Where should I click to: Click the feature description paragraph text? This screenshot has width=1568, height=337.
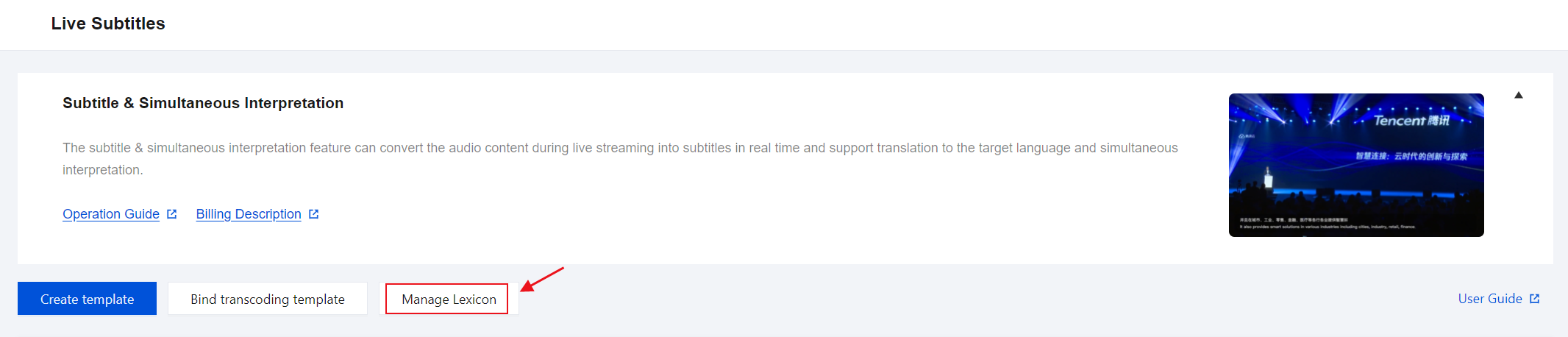[619, 149]
